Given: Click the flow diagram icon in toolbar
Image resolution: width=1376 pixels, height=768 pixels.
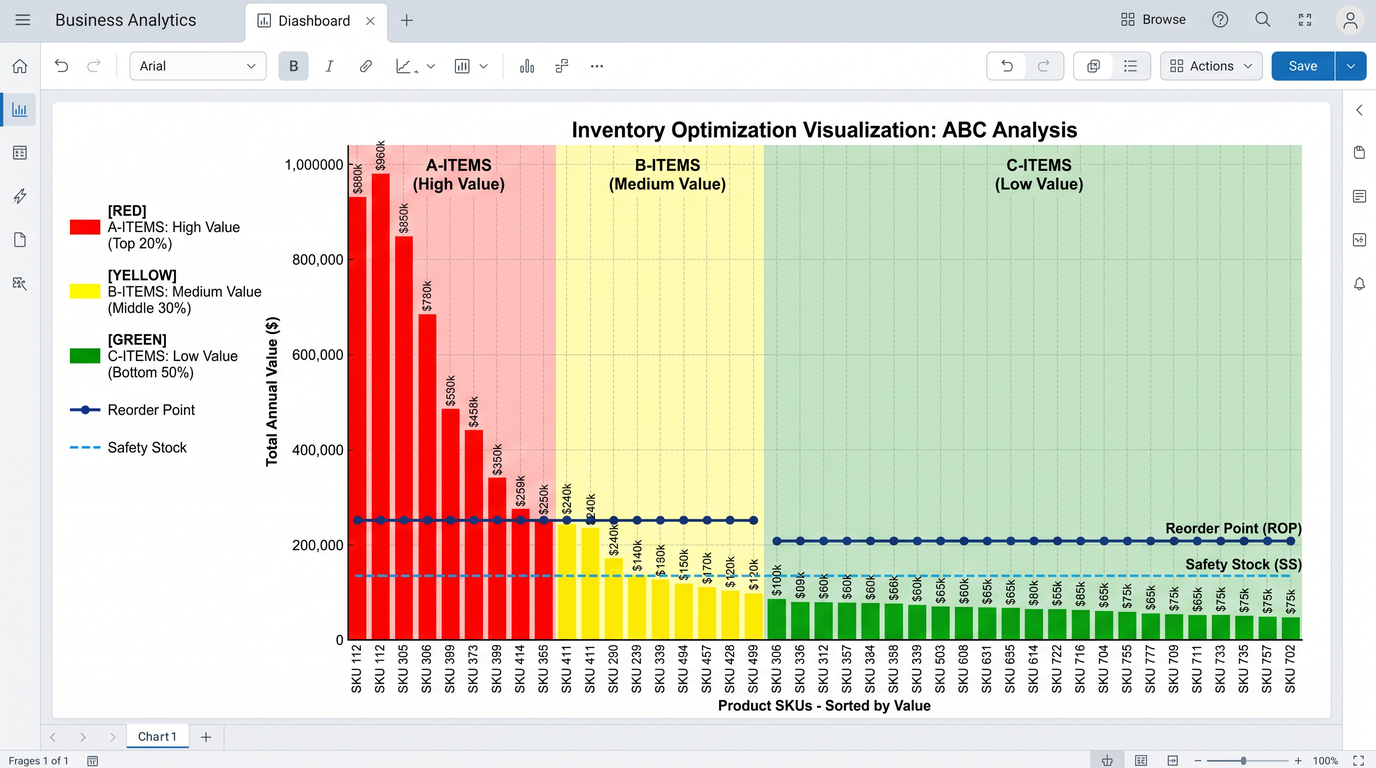Looking at the screenshot, I should click(562, 66).
